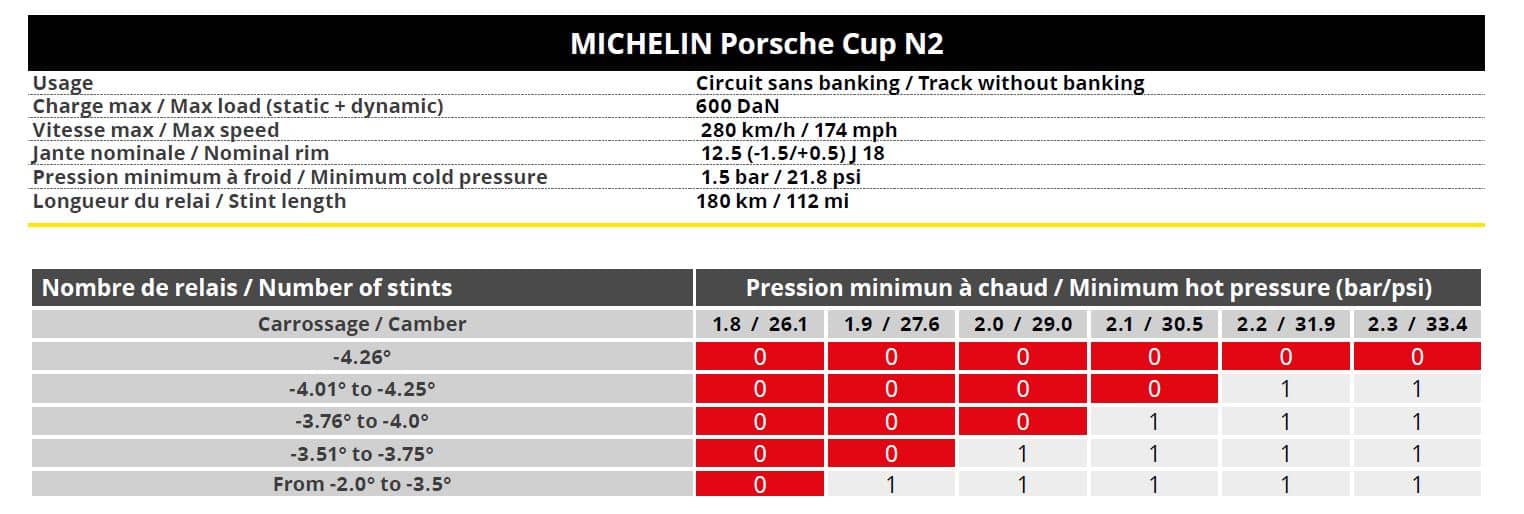Click the 2.0 / 29.0 pressure column header
The width and height of the screenshot is (1524, 514).
1022,324
